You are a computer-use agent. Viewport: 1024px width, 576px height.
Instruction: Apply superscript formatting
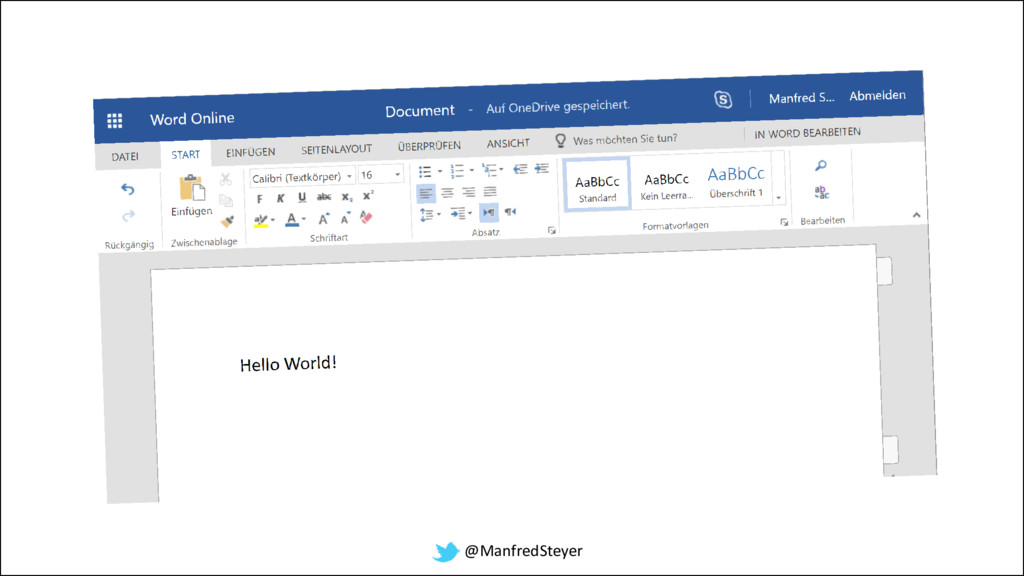(368, 195)
